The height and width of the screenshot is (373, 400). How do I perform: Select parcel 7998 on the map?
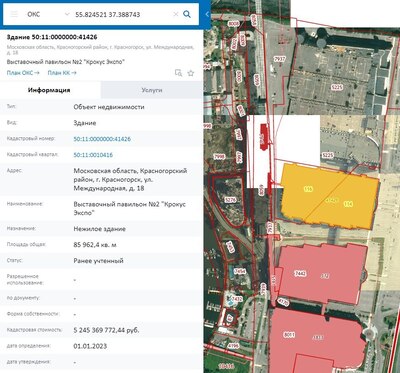(x=219, y=156)
